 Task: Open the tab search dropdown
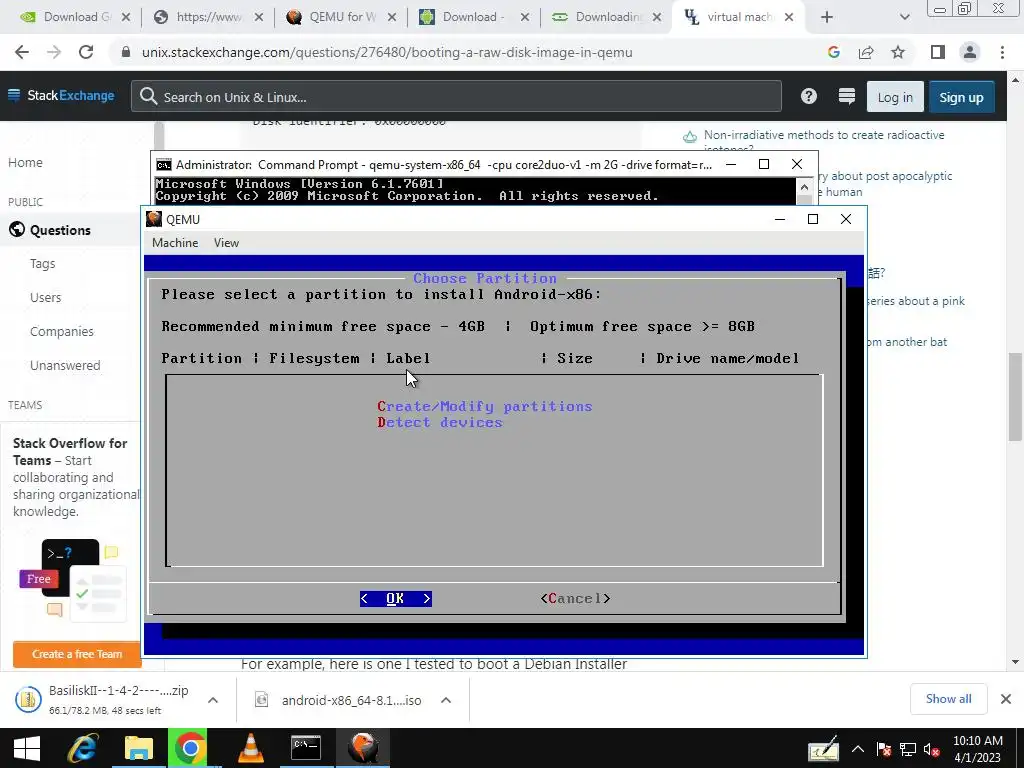click(x=904, y=17)
